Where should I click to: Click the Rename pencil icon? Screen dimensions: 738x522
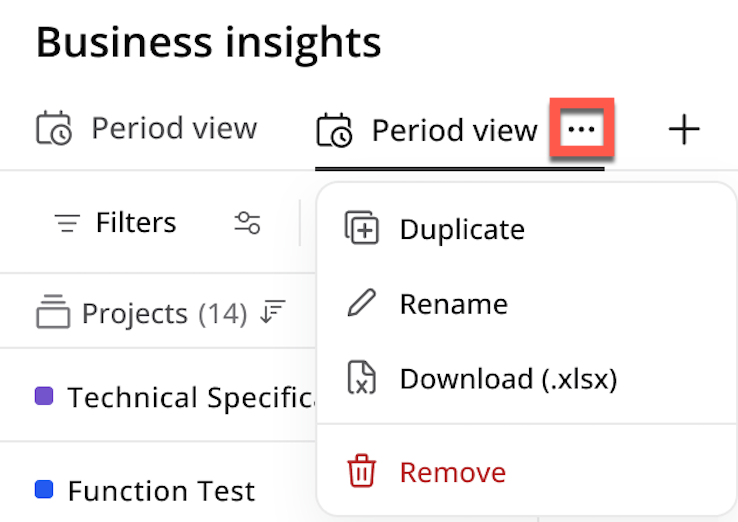361,303
